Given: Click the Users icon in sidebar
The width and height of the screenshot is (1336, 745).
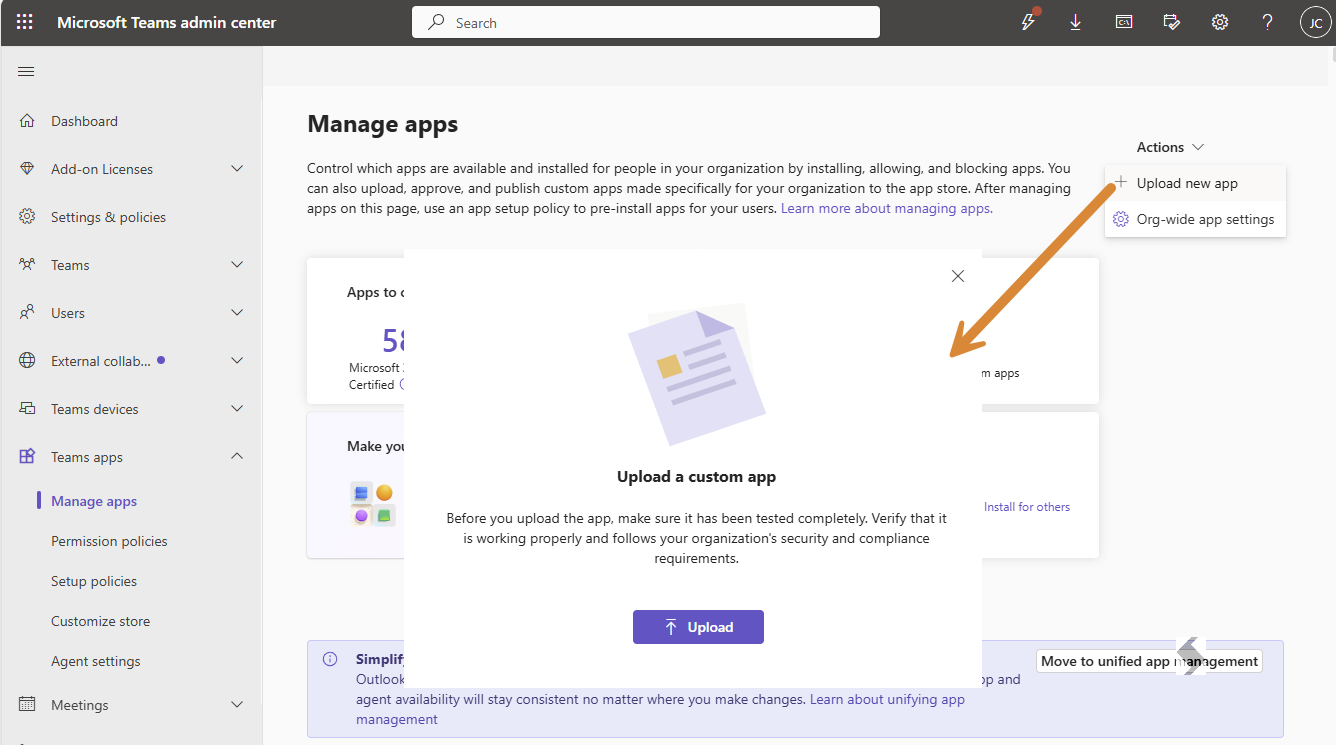Looking at the screenshot, I should 27,313.
